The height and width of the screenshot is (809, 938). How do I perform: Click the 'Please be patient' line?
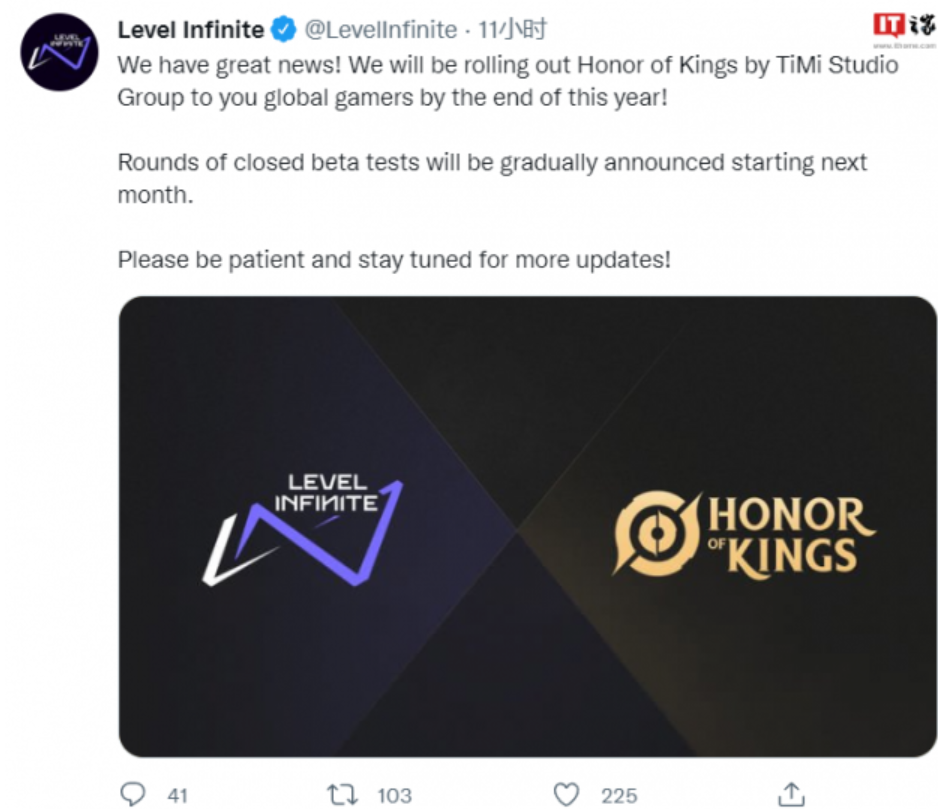394,260
